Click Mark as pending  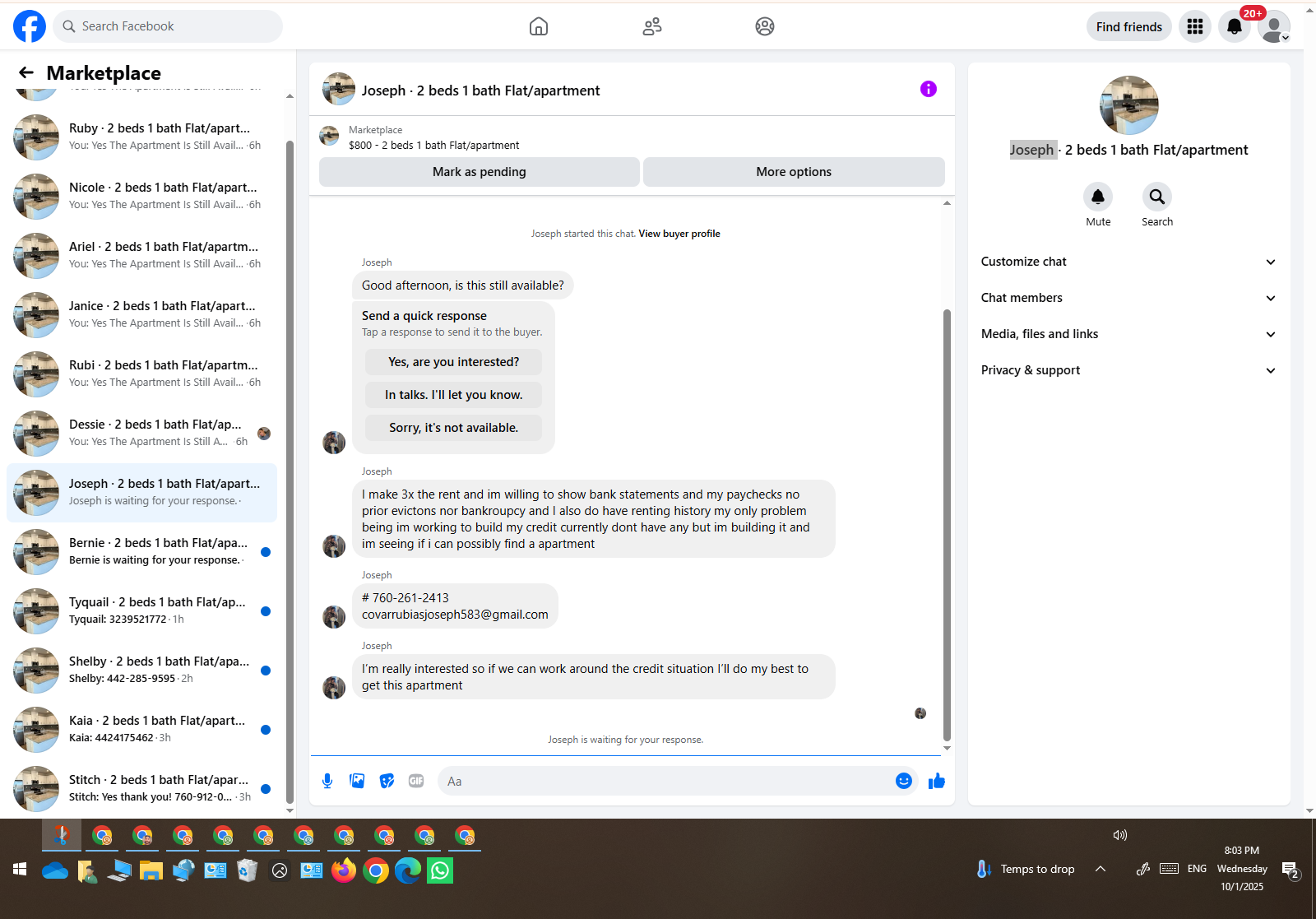point(480,172)
